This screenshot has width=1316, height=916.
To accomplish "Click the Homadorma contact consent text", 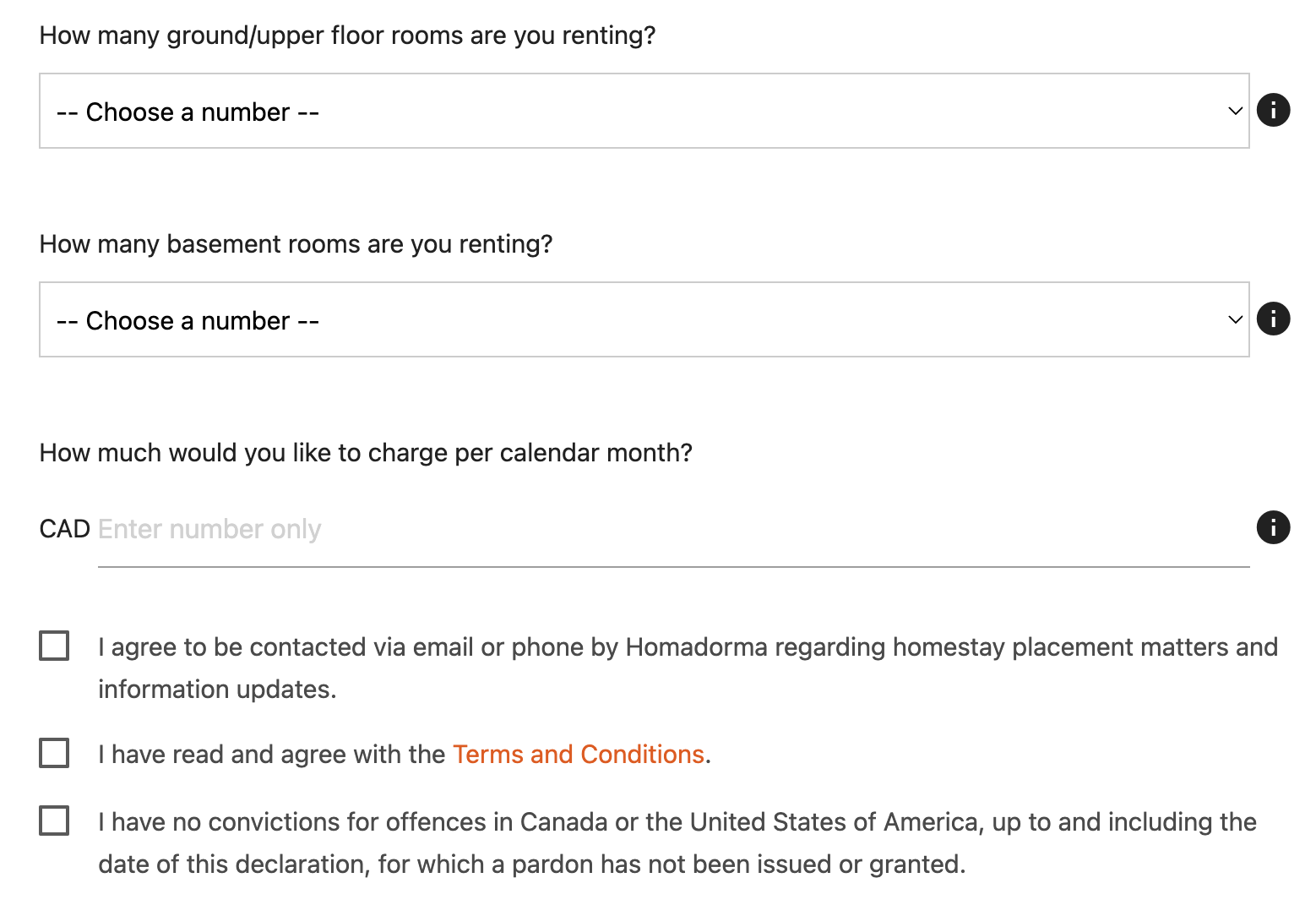I will click(x=687, y=647).
